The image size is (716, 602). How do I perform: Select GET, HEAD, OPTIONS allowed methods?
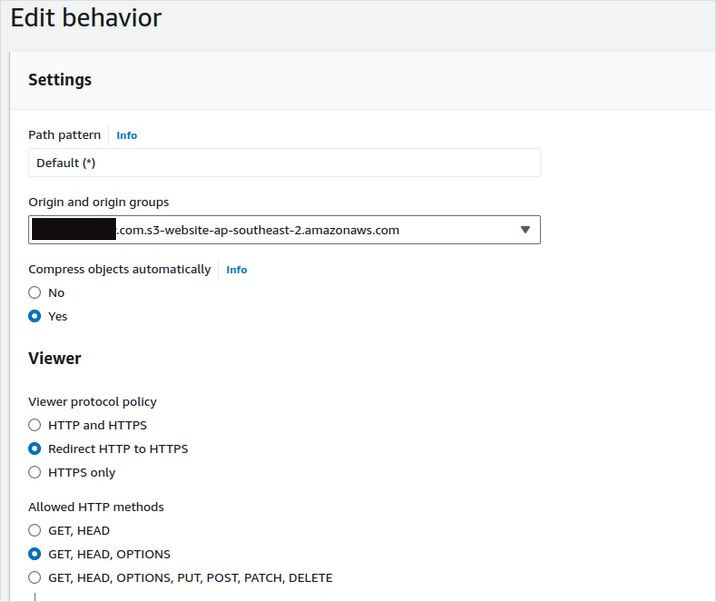(x=35, y=554)
